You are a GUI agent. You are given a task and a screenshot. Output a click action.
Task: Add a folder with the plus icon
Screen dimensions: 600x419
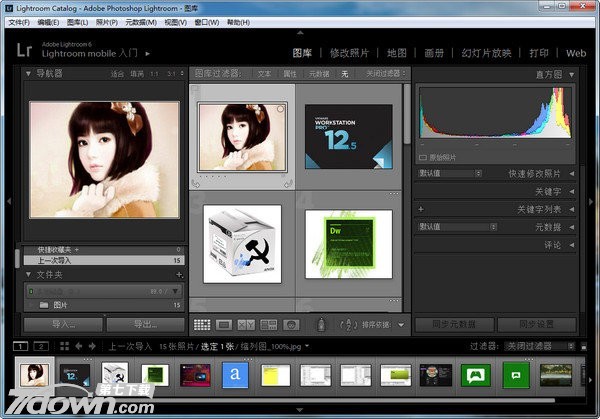179,273
